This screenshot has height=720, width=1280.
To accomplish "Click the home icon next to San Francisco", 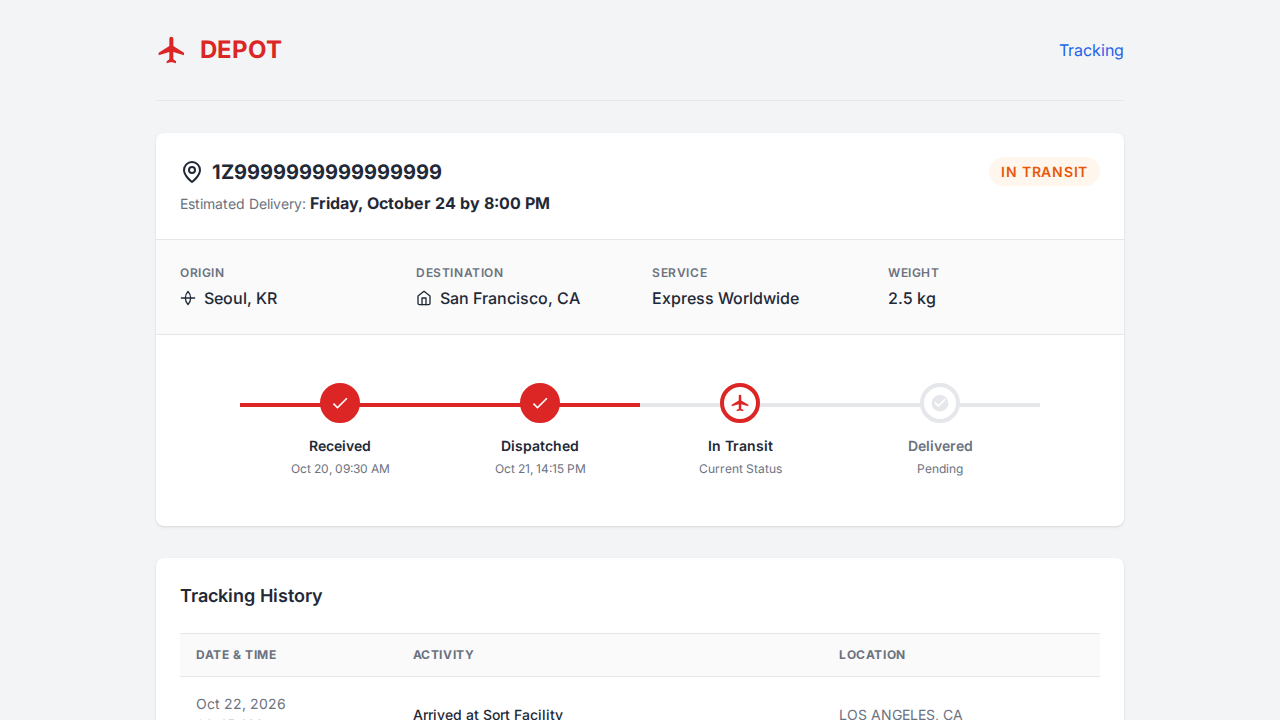I will click(x=424, y=298).
